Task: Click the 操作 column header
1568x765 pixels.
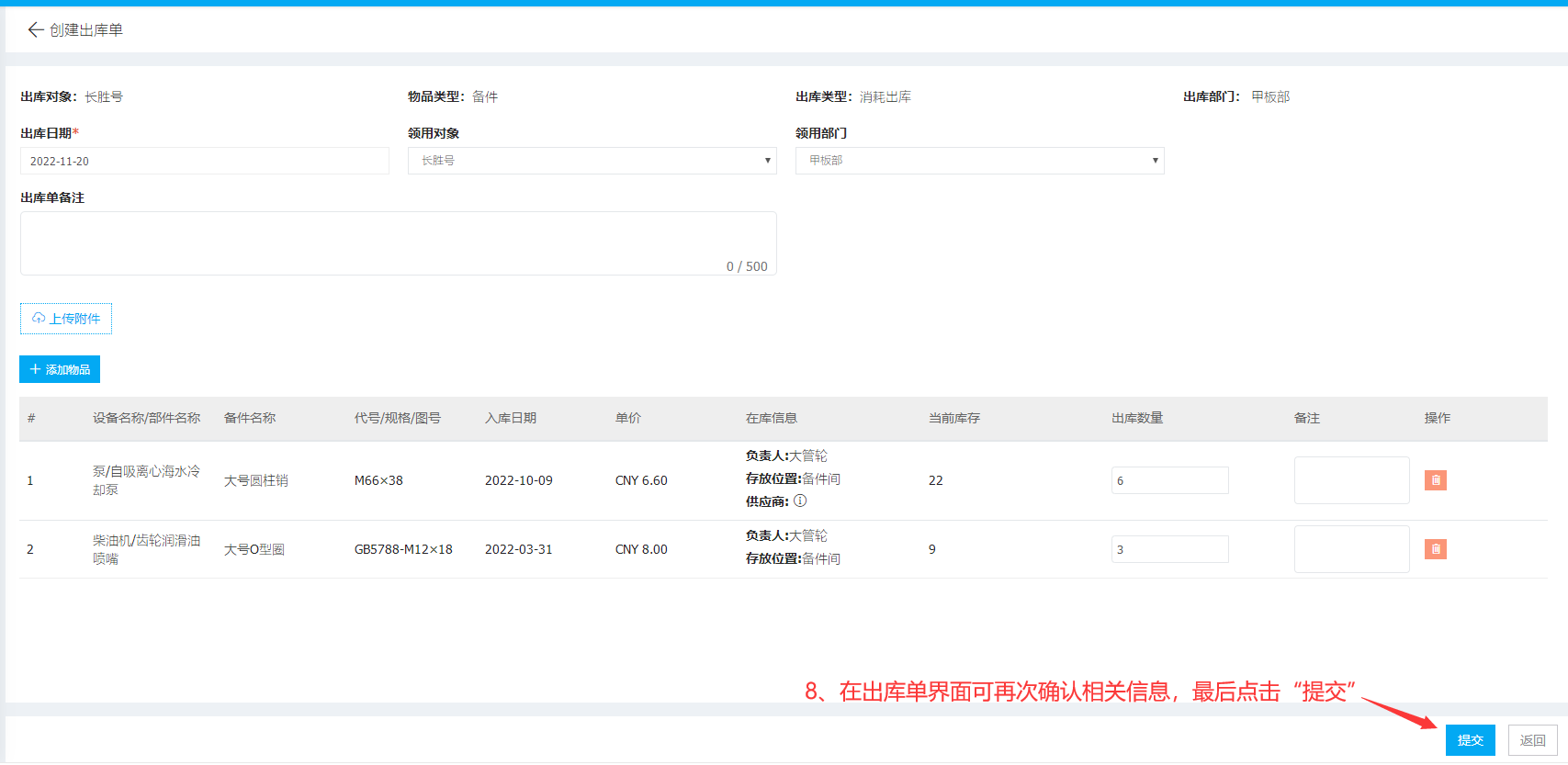Action: coord(1438,418)
